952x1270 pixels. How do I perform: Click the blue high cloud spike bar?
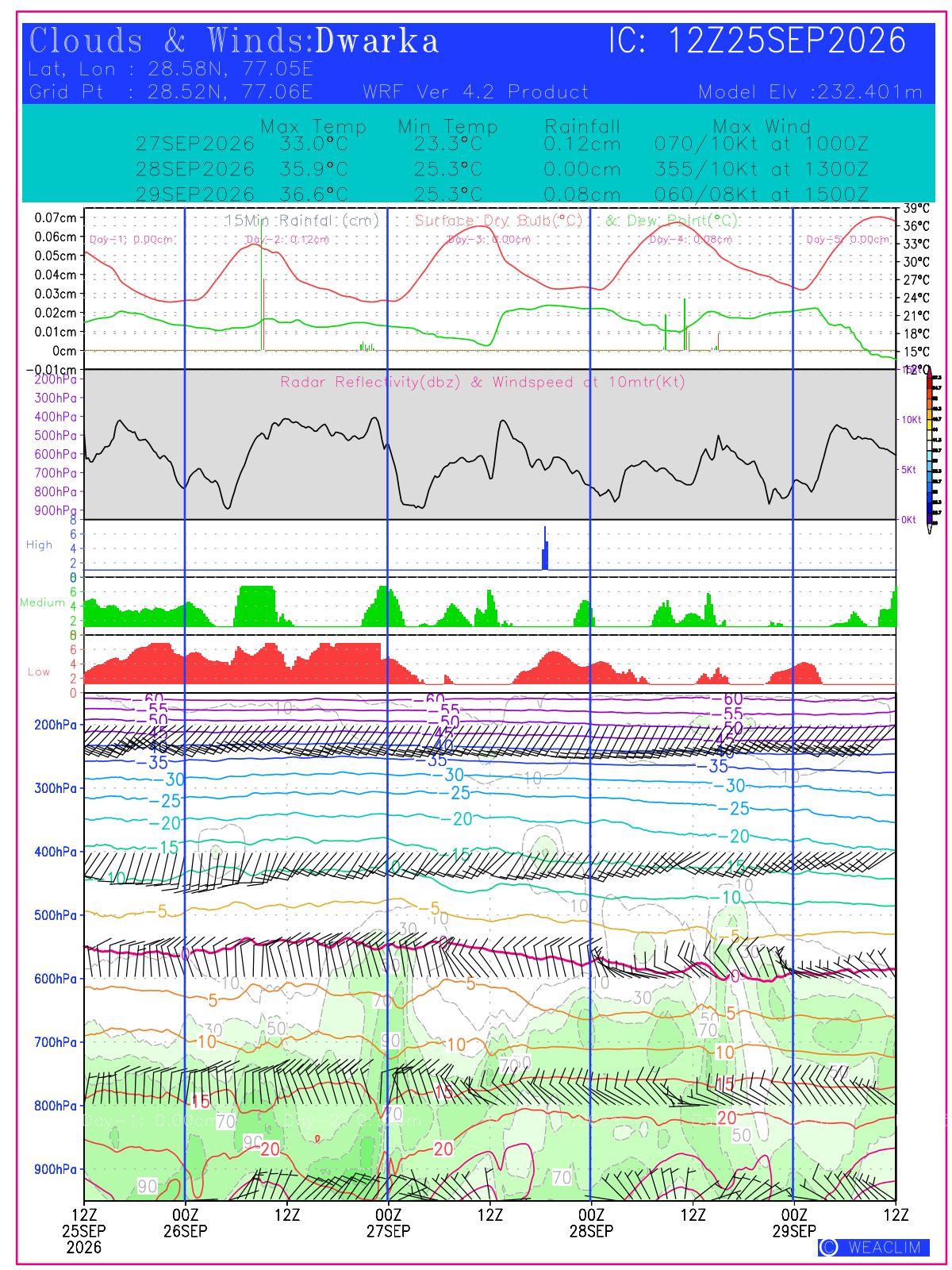[545, 548]
